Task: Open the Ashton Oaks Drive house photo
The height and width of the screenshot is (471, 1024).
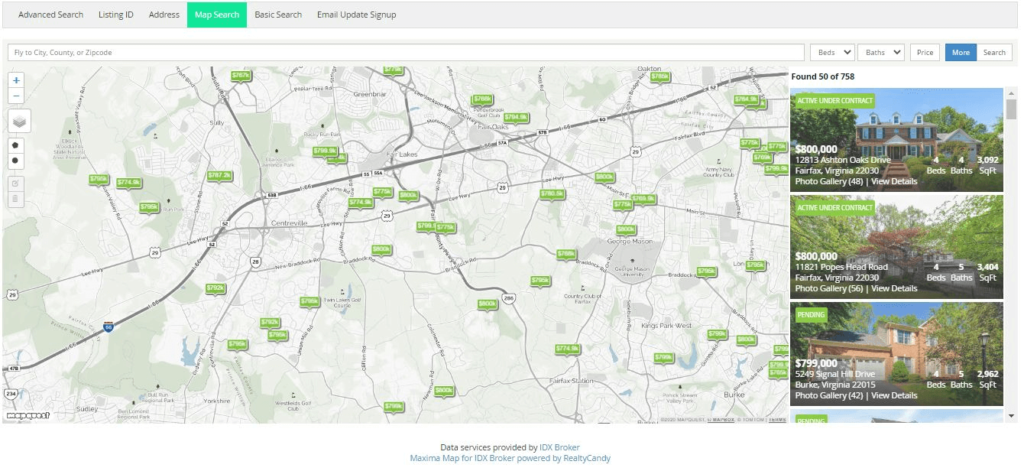Action: point(897,140)
